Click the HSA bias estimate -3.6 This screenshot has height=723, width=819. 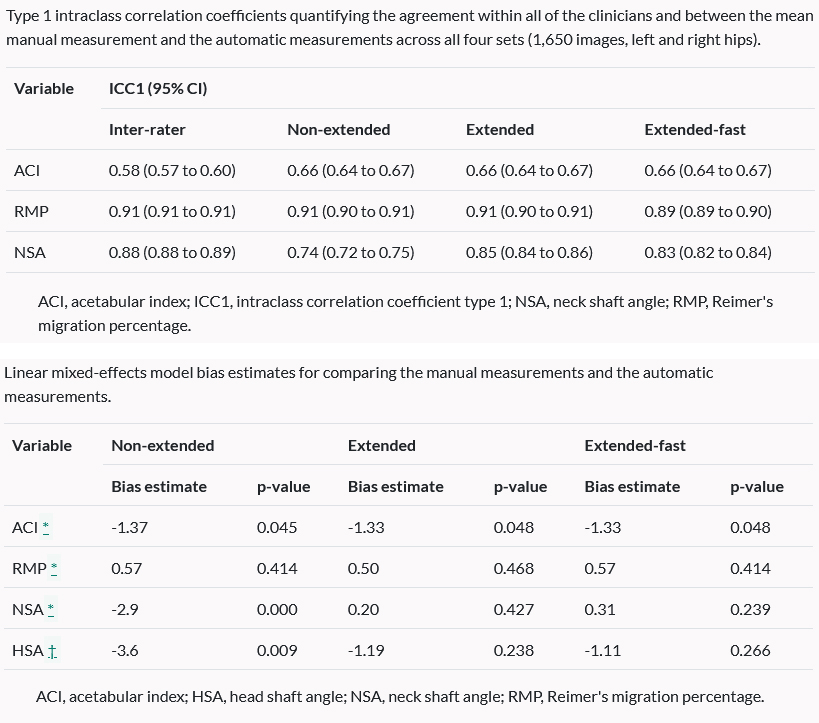pos(125,651)
